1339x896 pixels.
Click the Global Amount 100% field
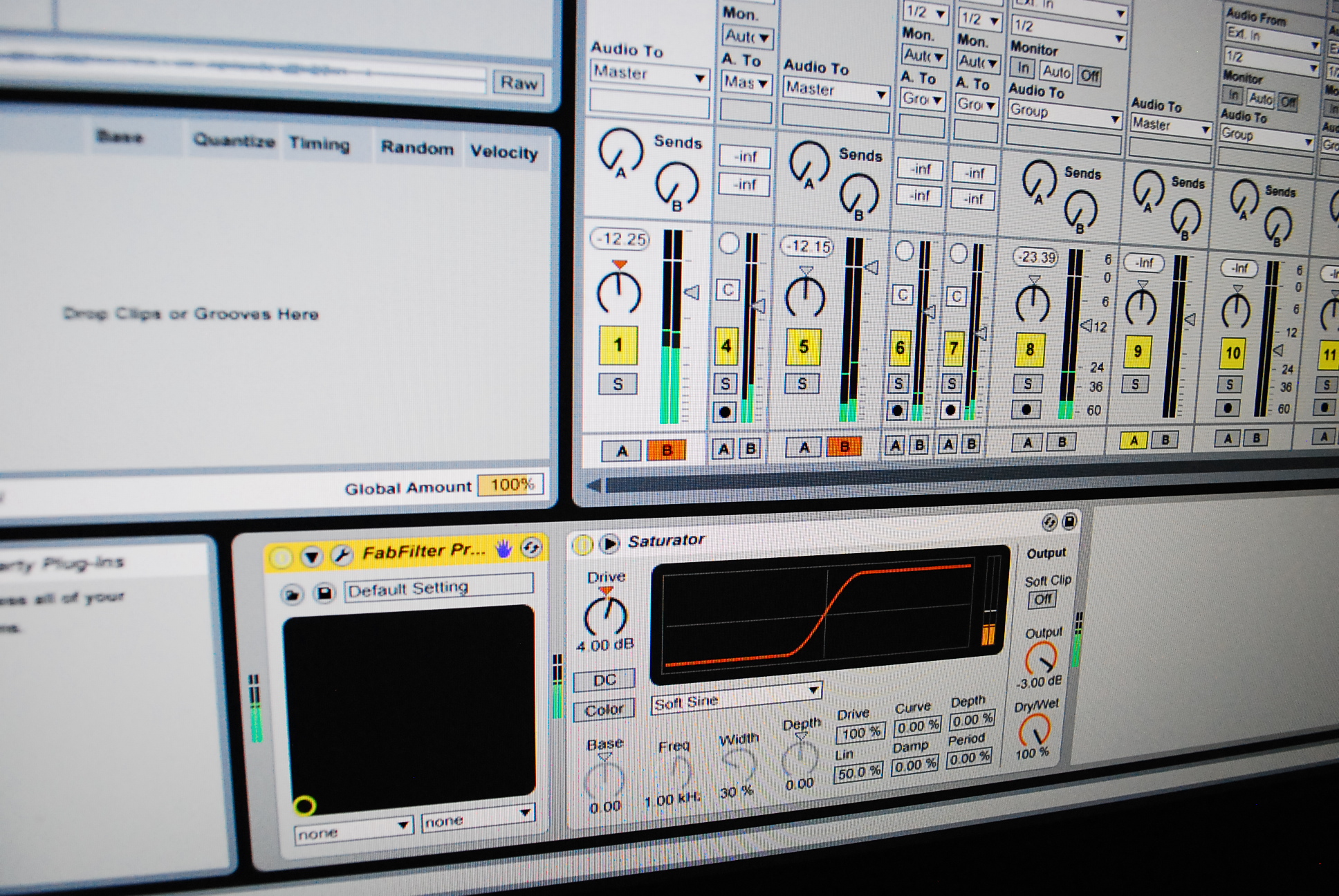pos(511,485)
